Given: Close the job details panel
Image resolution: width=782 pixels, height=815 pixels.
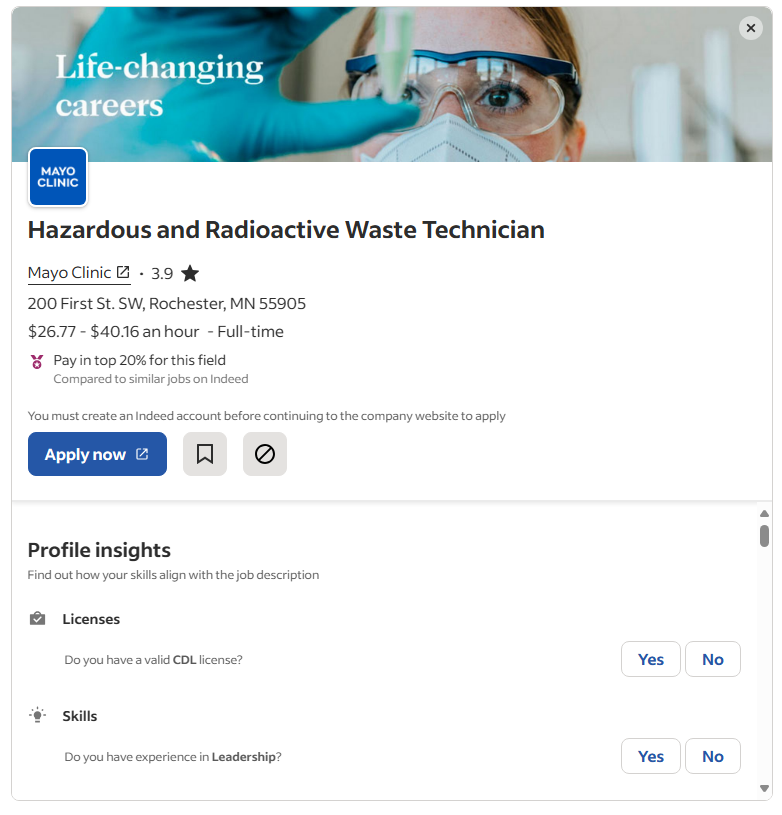Looking at the screenshot, I should 750,28.
